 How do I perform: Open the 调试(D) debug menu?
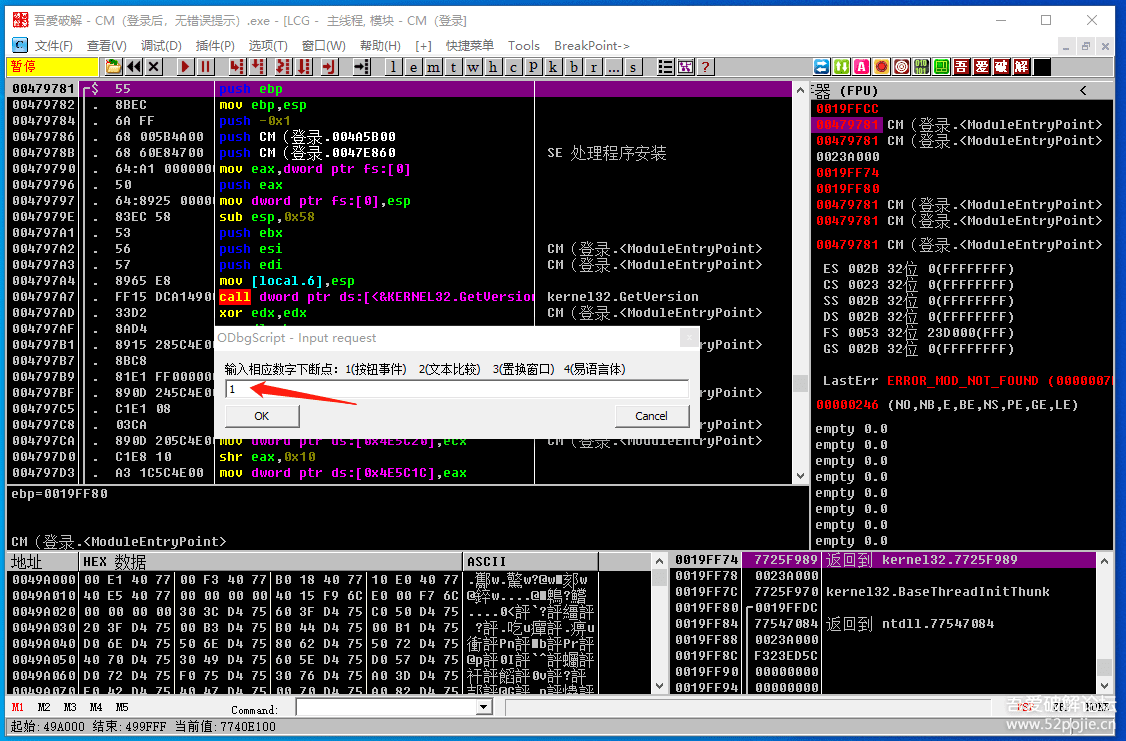(x=161, y=45)
